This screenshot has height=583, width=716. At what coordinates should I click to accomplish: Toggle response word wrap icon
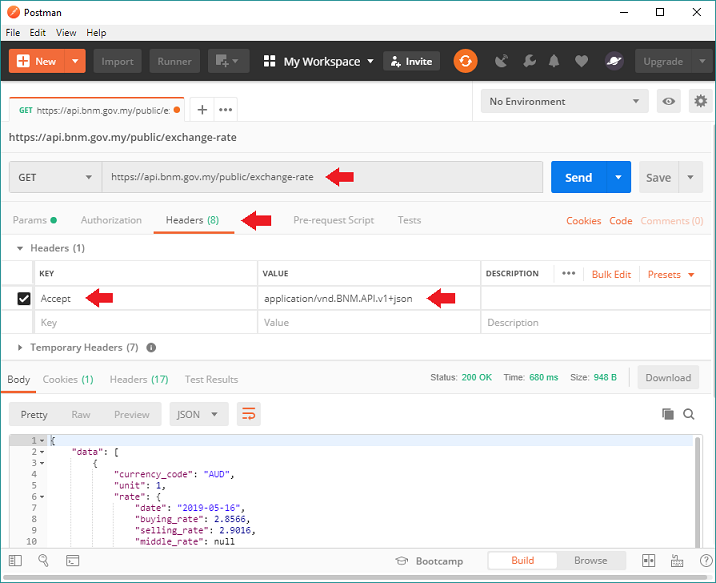(249, 414)
